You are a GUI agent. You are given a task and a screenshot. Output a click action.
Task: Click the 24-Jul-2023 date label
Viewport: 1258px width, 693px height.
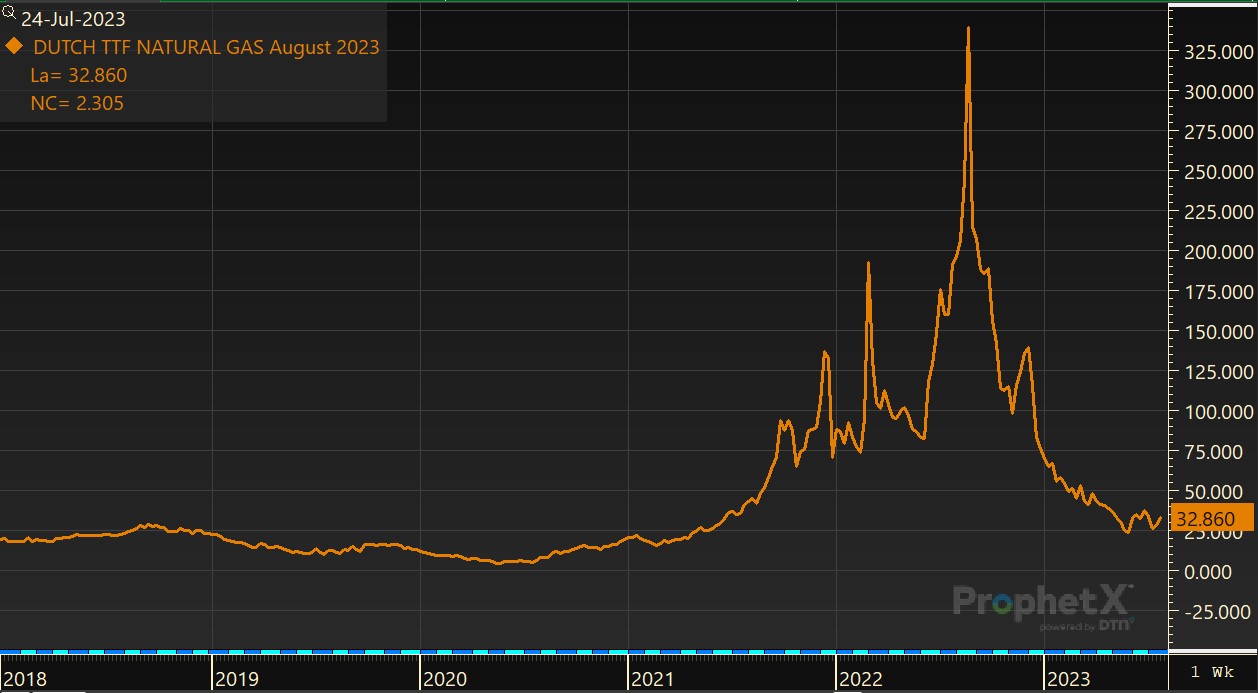tap(74, 19)
